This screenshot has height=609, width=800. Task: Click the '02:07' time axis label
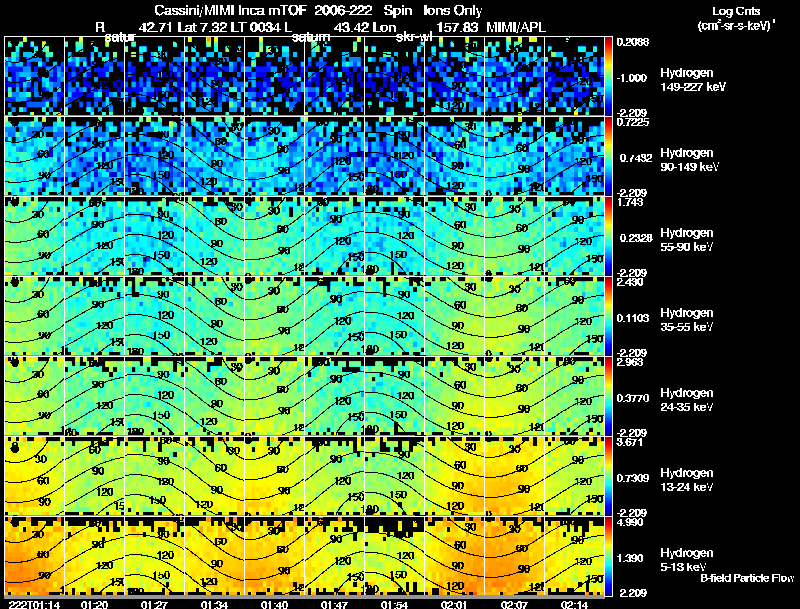tap(514, 604)
